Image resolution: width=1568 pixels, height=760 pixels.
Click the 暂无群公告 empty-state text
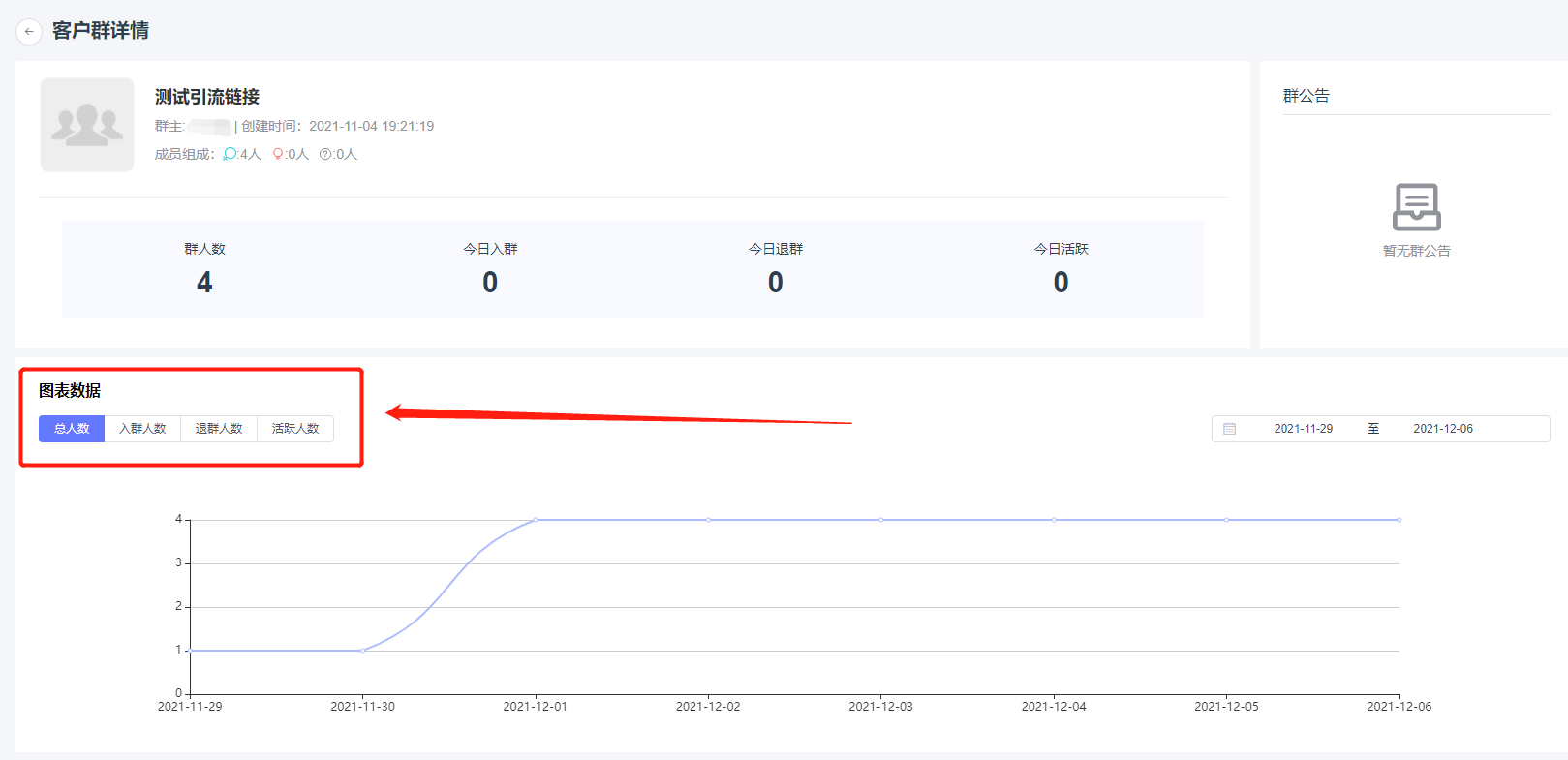[1416, 251]
